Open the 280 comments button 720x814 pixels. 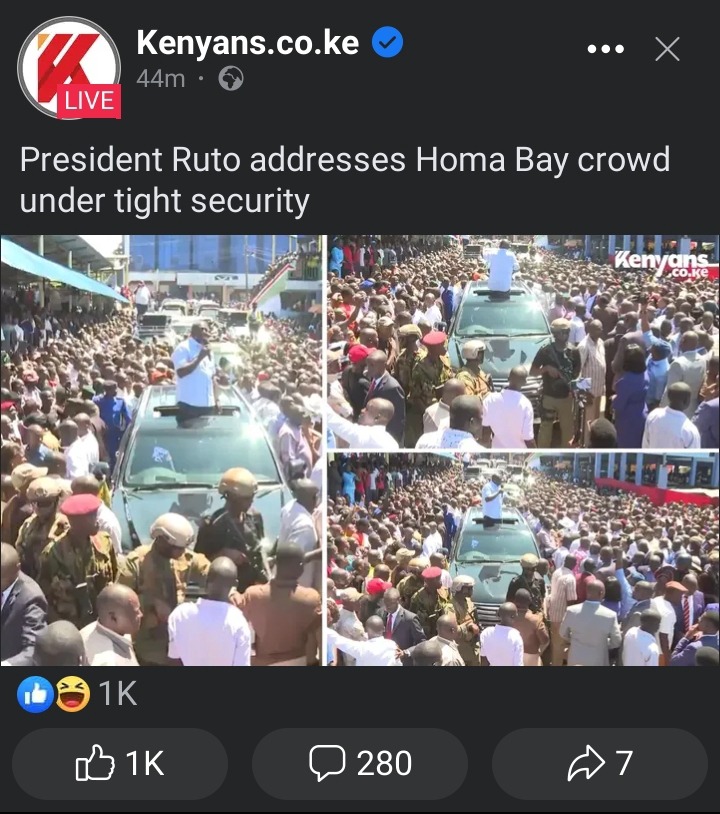point(360,763)
